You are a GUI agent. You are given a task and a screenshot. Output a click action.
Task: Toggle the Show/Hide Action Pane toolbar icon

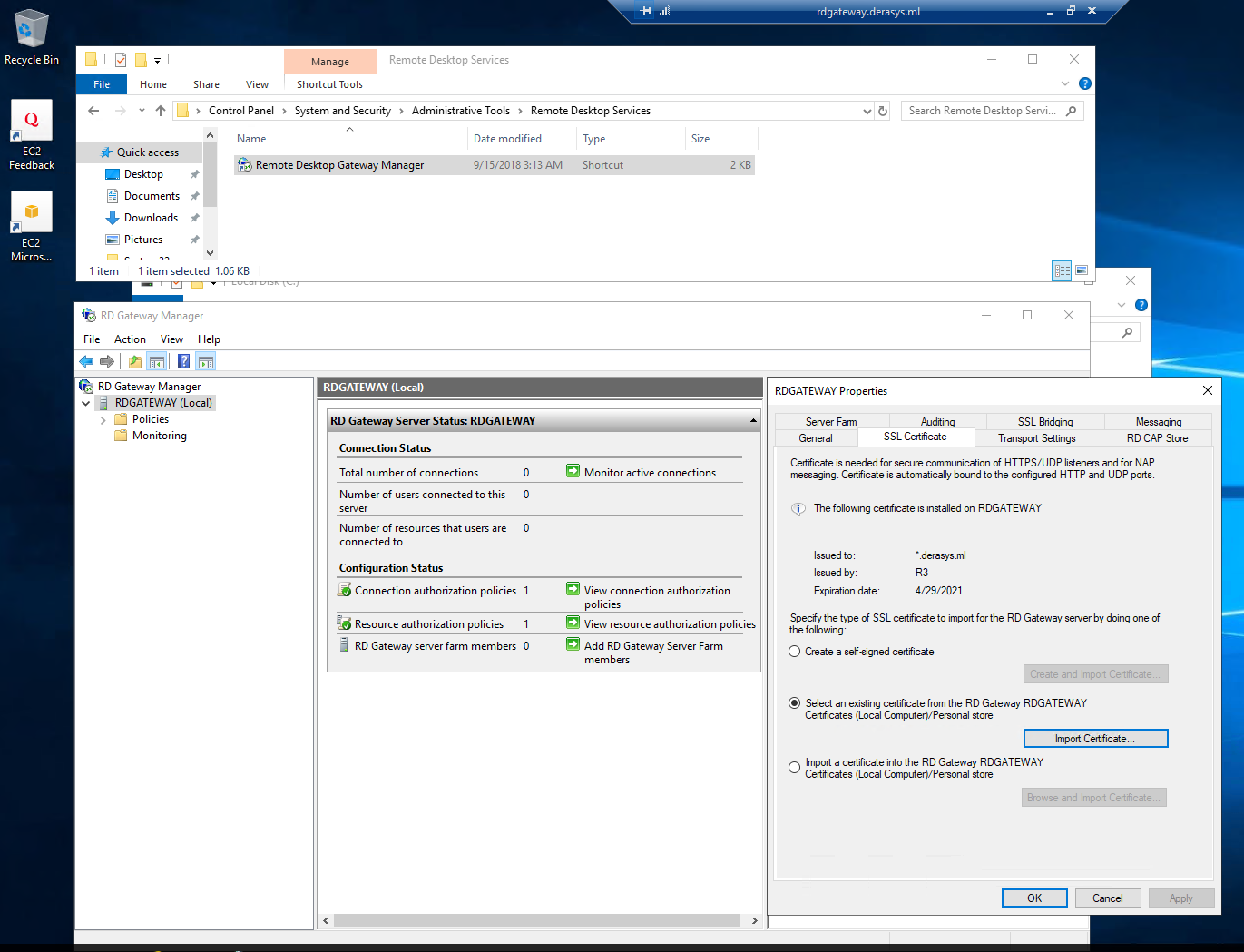(206, 361)
